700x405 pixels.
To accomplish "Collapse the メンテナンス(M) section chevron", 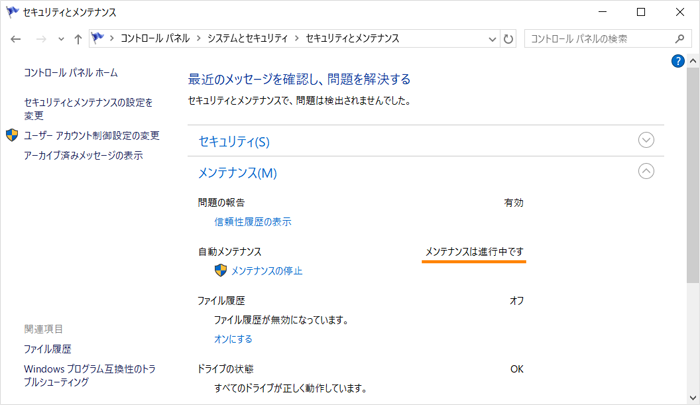I will point(646,171).
